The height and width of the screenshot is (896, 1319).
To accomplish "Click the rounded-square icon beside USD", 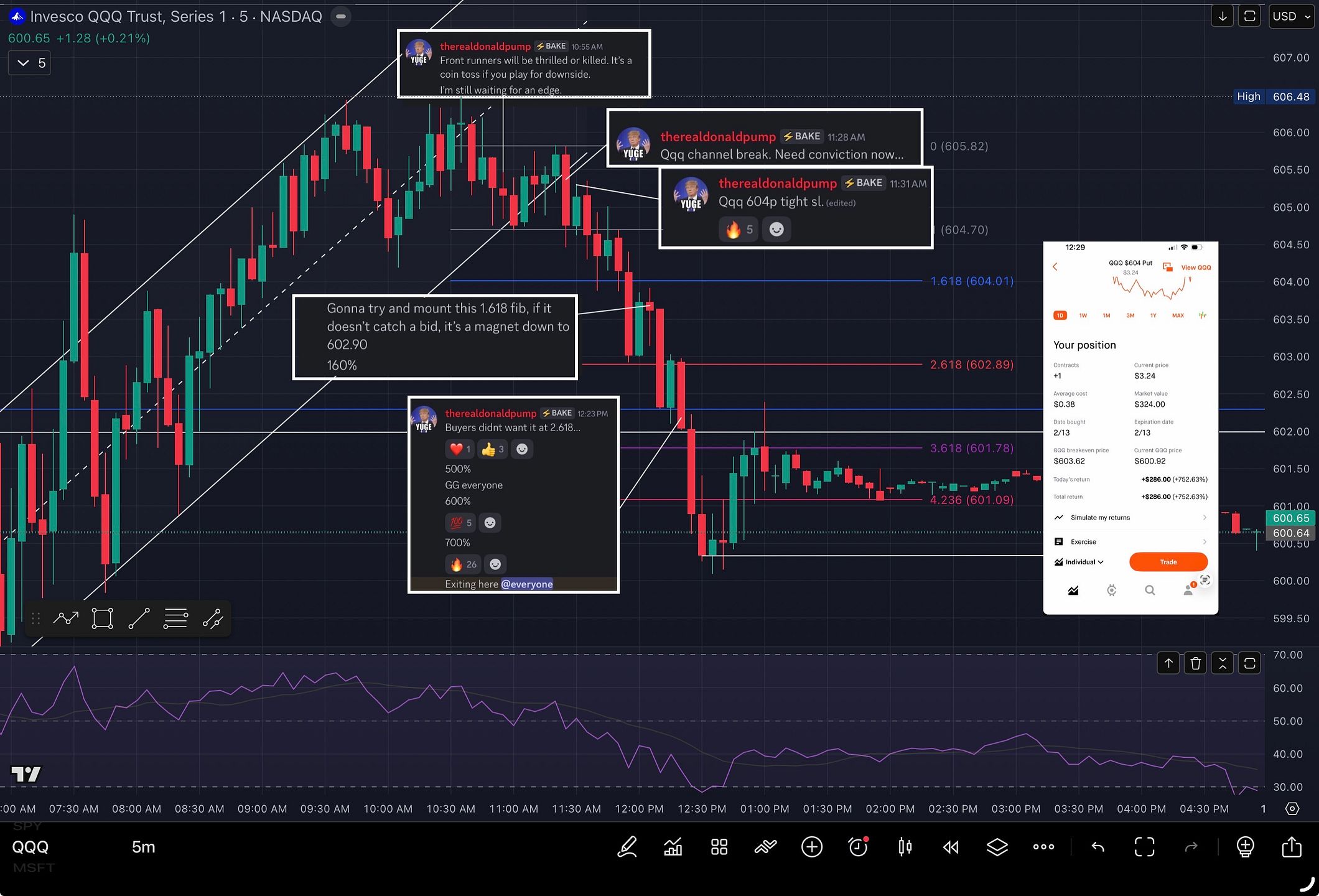I will point(1249,16).
